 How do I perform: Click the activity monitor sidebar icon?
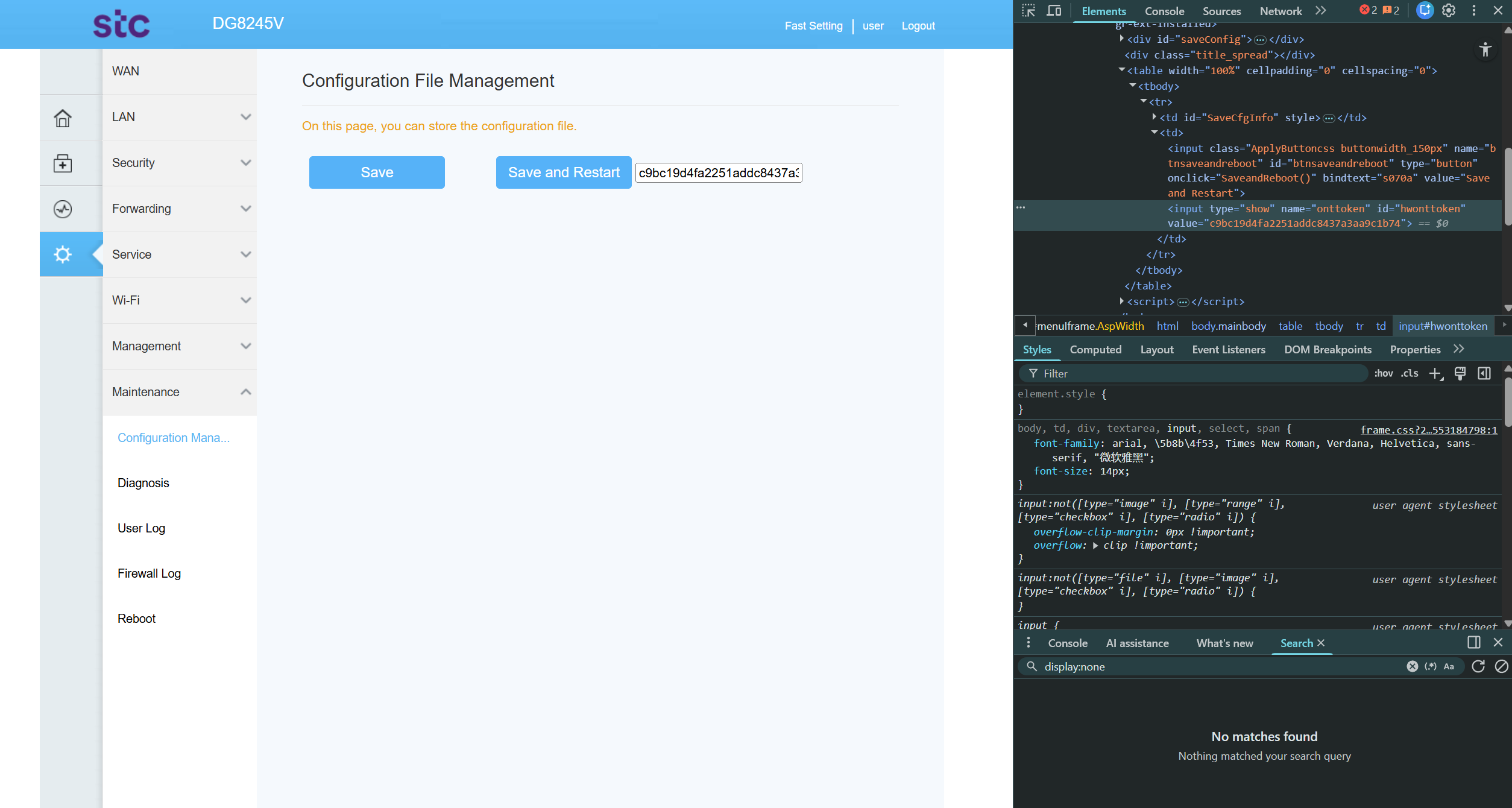click(x=63, y=209)
